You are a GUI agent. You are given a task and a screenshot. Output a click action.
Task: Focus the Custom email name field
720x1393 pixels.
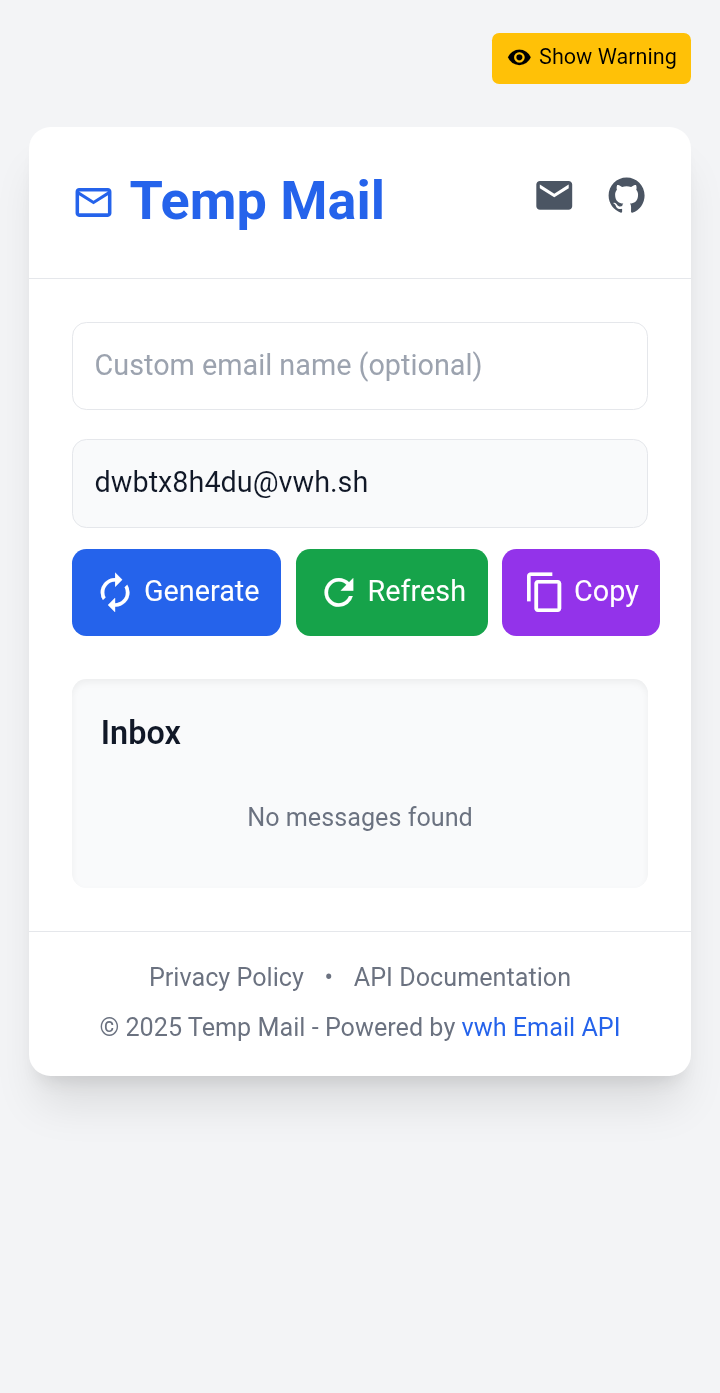360,366
